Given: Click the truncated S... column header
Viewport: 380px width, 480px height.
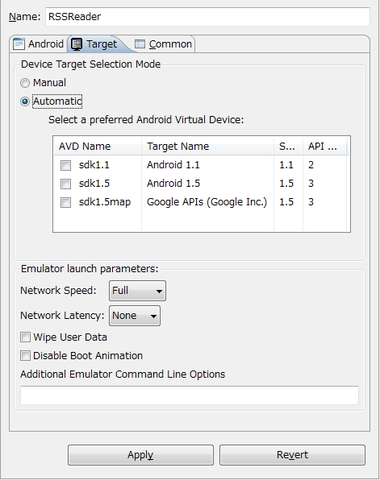Looking at the screenshot, I should point(288,146).
